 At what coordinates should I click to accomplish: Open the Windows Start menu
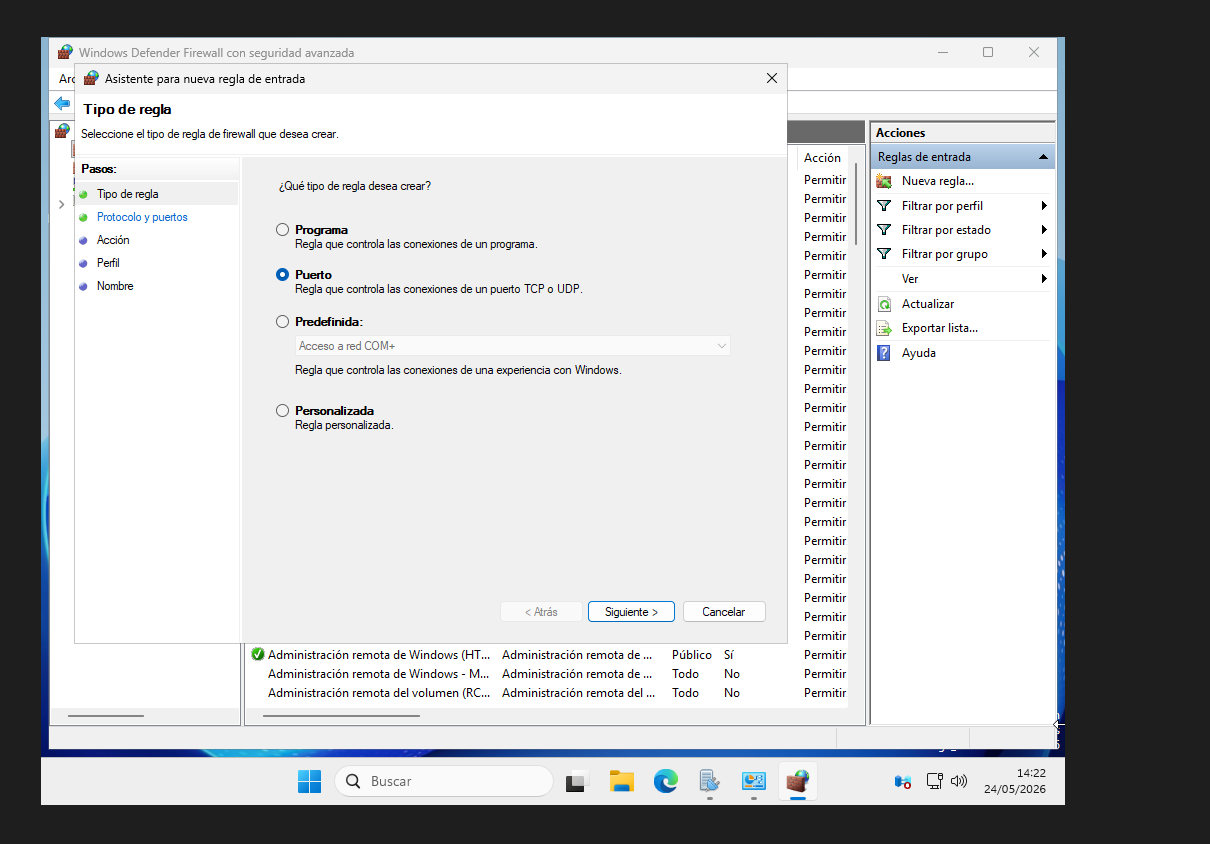tap(309, 781)
